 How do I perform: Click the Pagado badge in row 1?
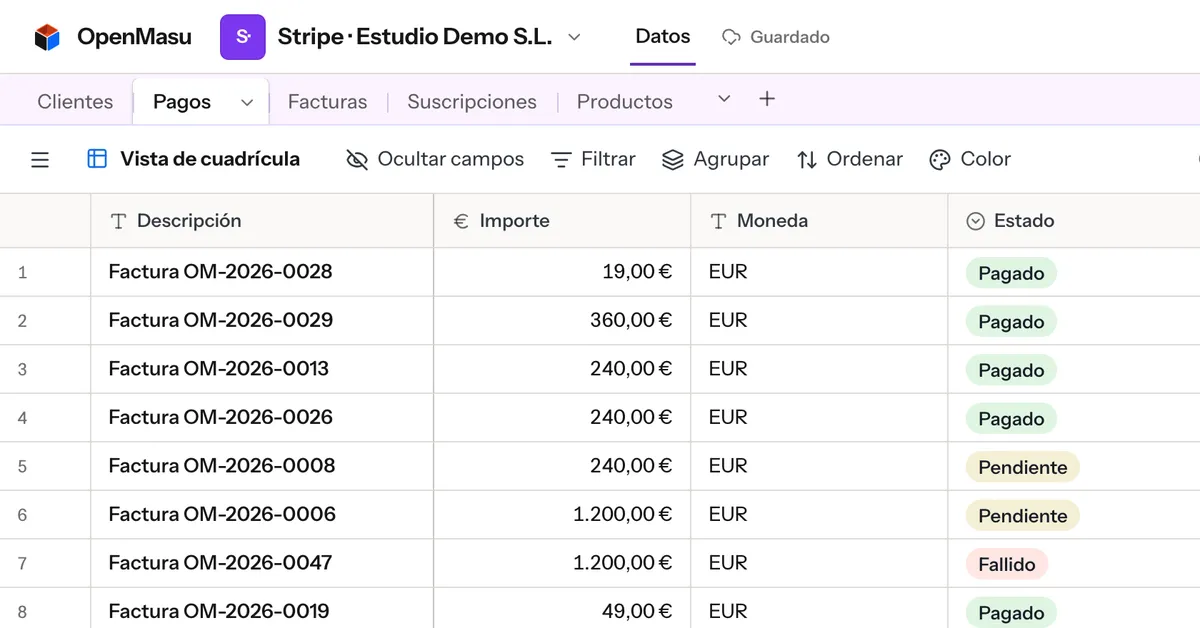tap(1011, 273)
